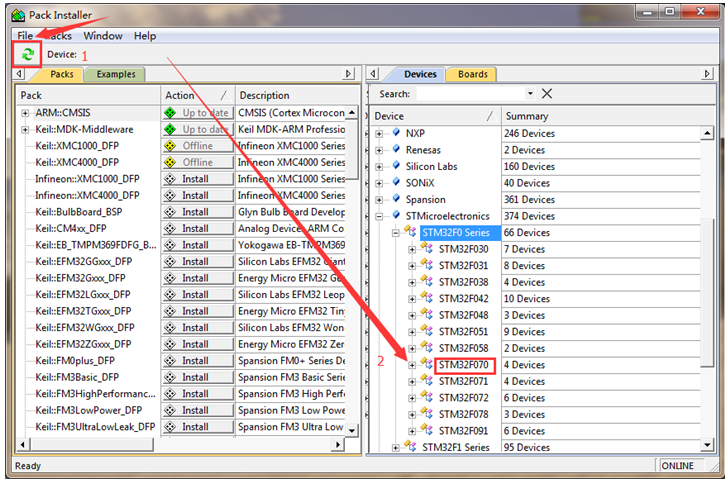Open the Help menu
The width and height of the screenshot is (725, 479).
click(145, 36)
